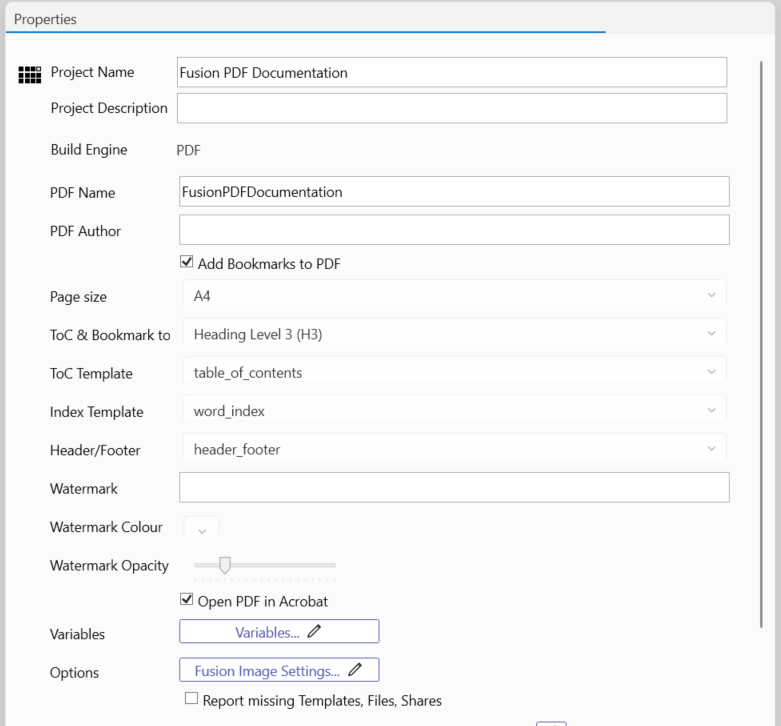This screenshot has width=781, height=726.
Task: Uncheck Open PDF in Acrobat
Action: pos(186,600)
